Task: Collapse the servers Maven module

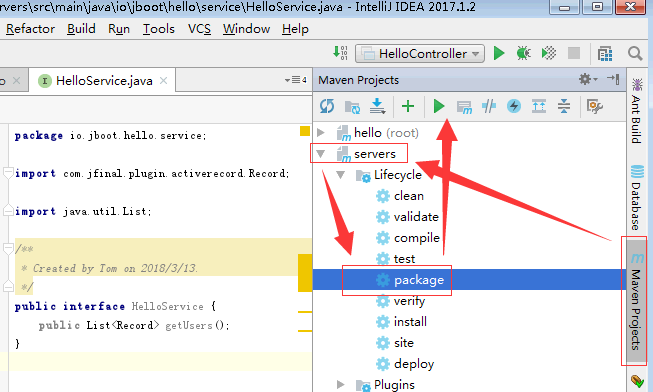Action: point(321,154)
